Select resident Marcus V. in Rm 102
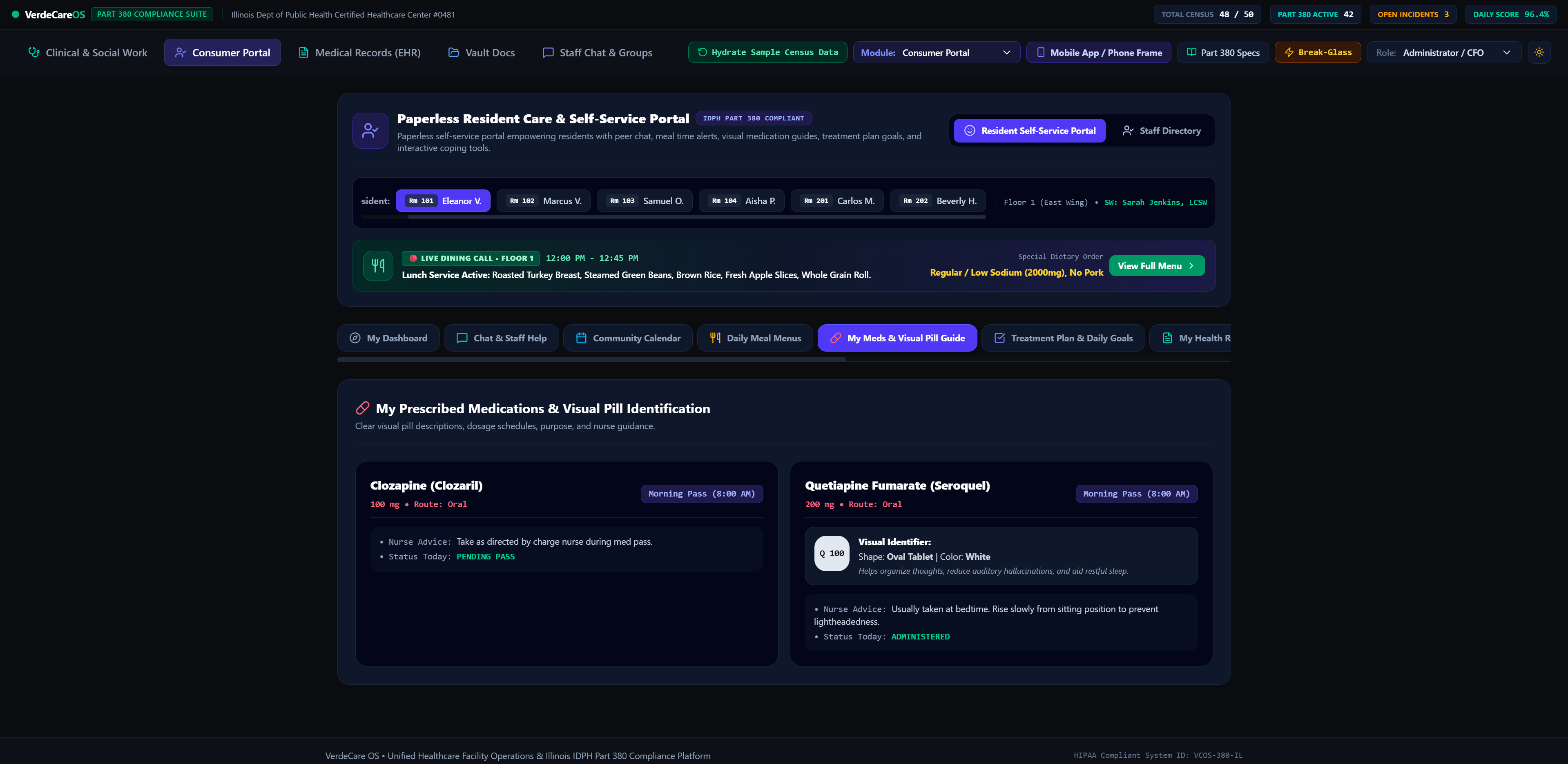 544,201
